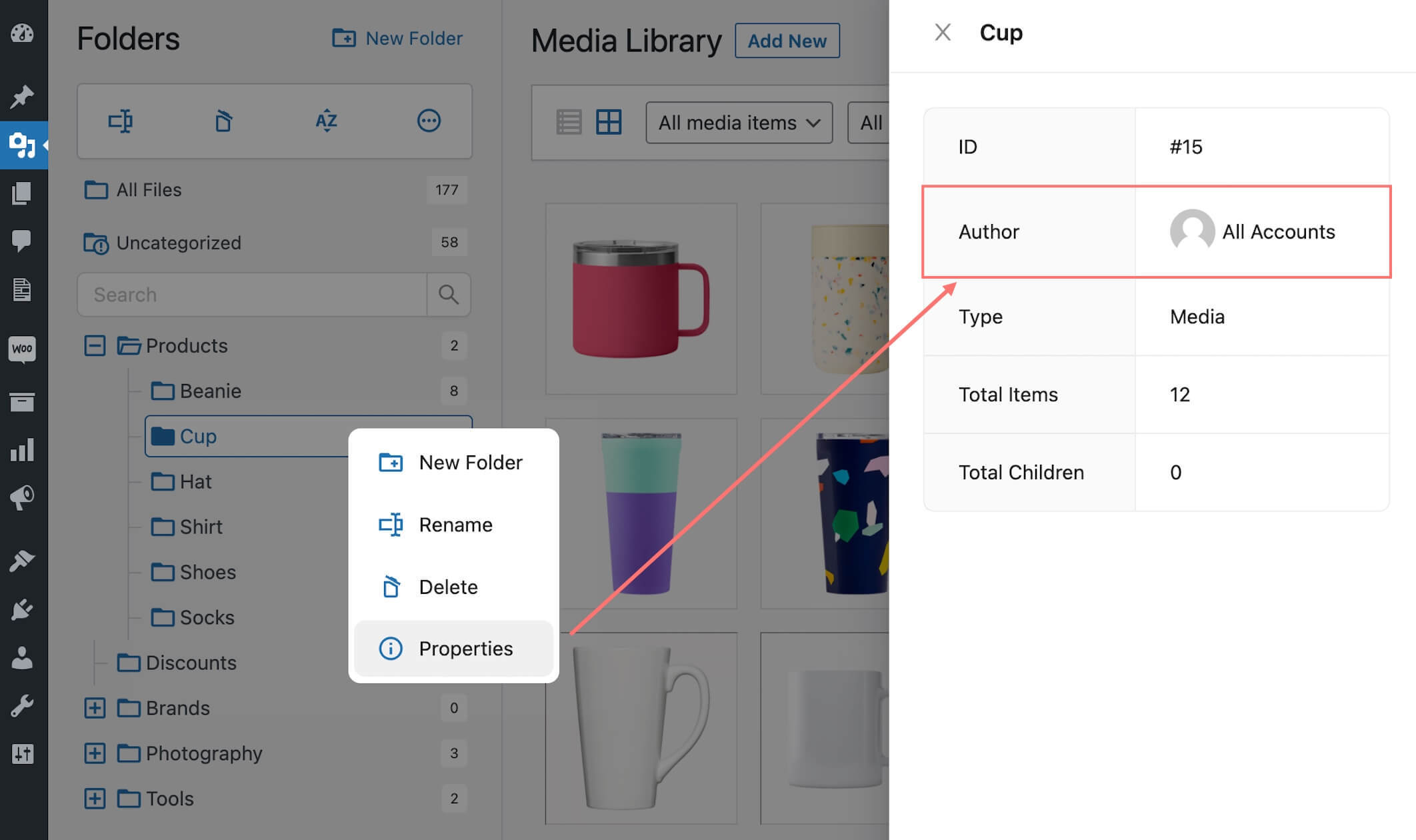Switch media library to grid view

609,123
